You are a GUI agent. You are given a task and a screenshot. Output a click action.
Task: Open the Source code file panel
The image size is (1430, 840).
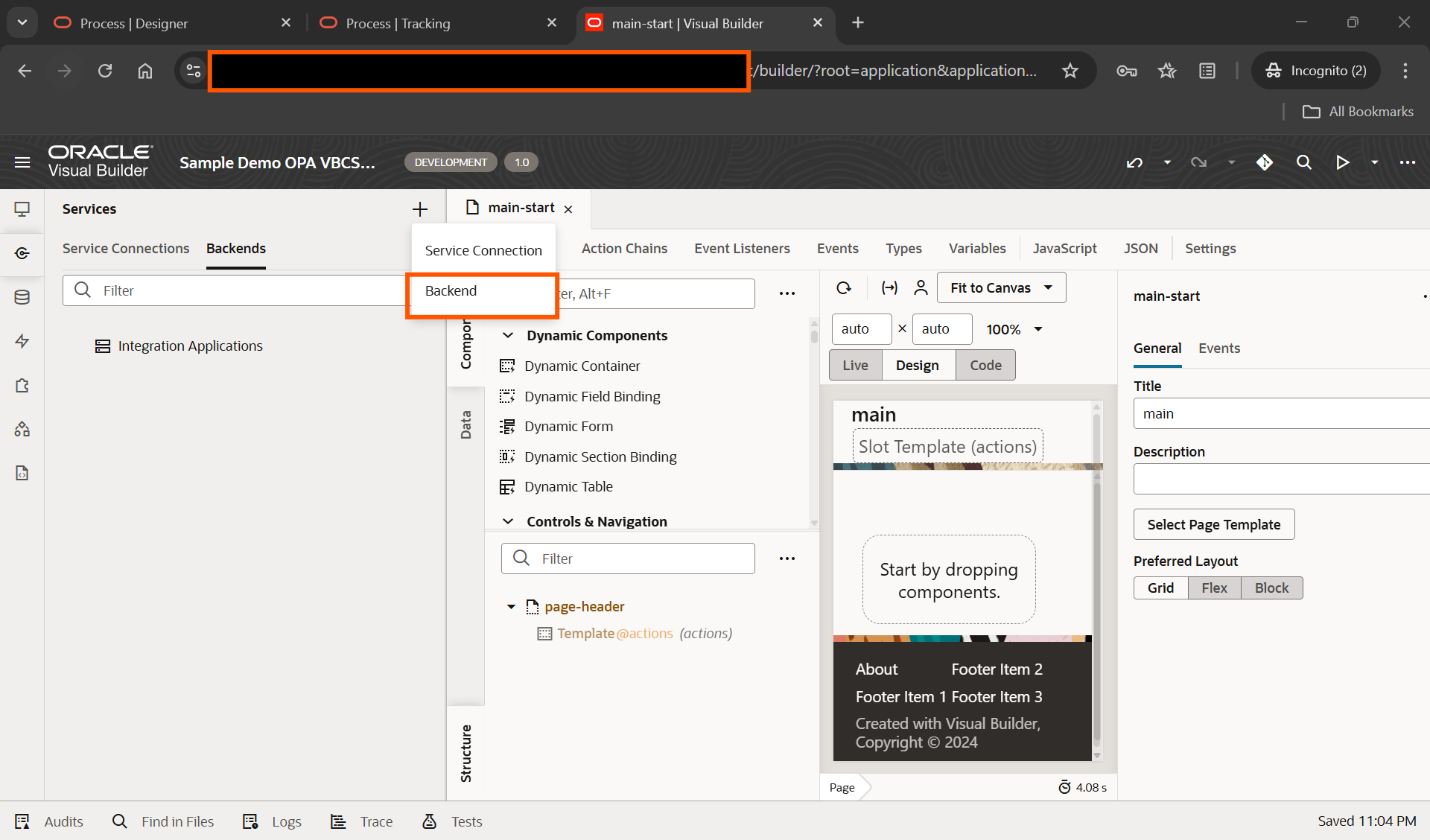22,473
